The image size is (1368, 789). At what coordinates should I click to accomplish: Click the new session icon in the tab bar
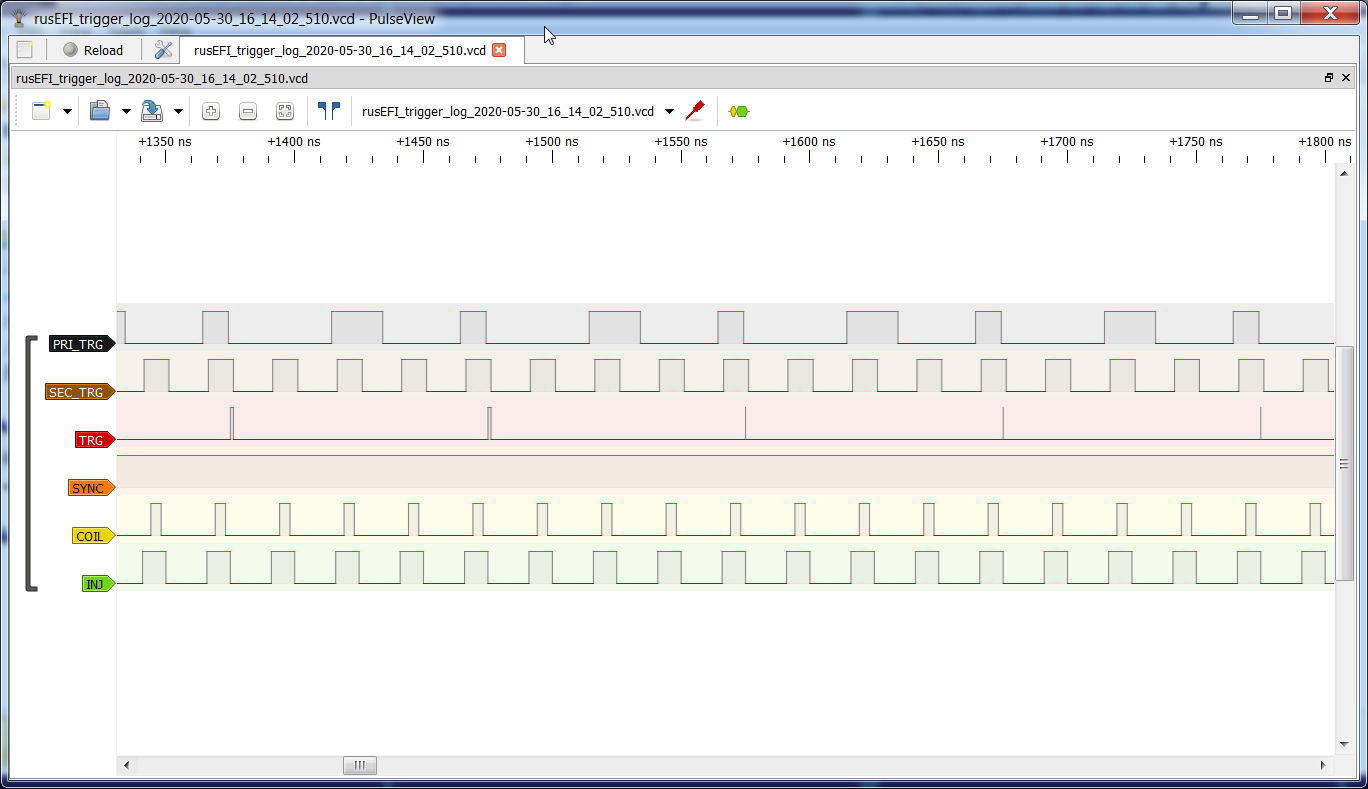[x=25, y=50]
